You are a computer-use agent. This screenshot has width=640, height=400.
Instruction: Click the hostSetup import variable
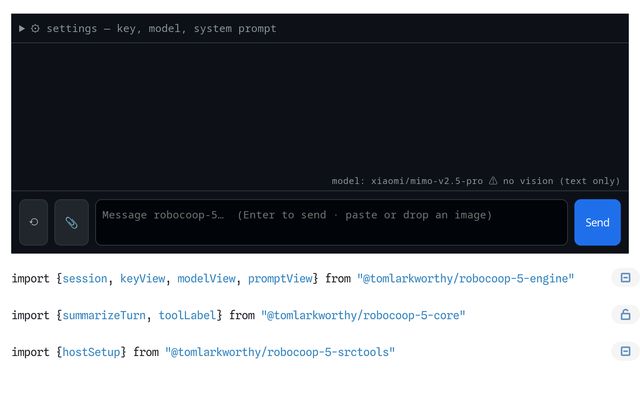pyautogui.click(x=91, y=352)
